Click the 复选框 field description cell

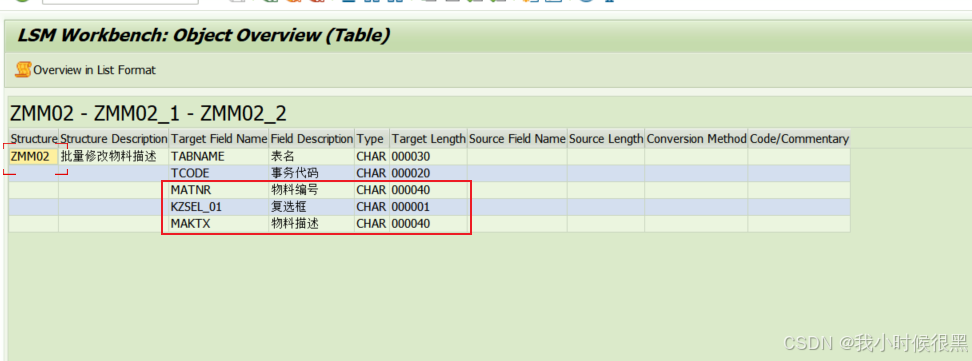tap(312, 207)
